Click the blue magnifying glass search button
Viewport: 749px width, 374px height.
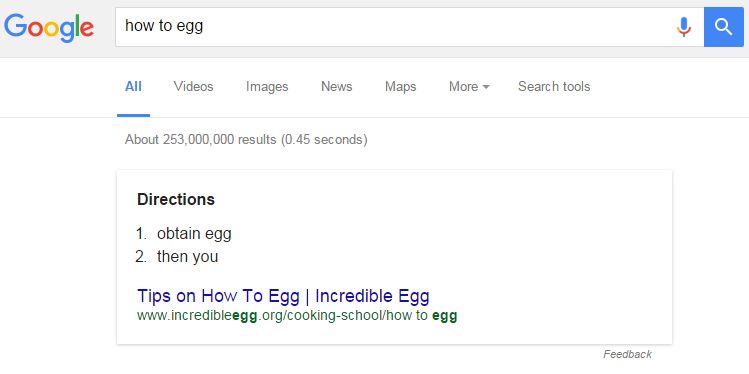(724, 27)
